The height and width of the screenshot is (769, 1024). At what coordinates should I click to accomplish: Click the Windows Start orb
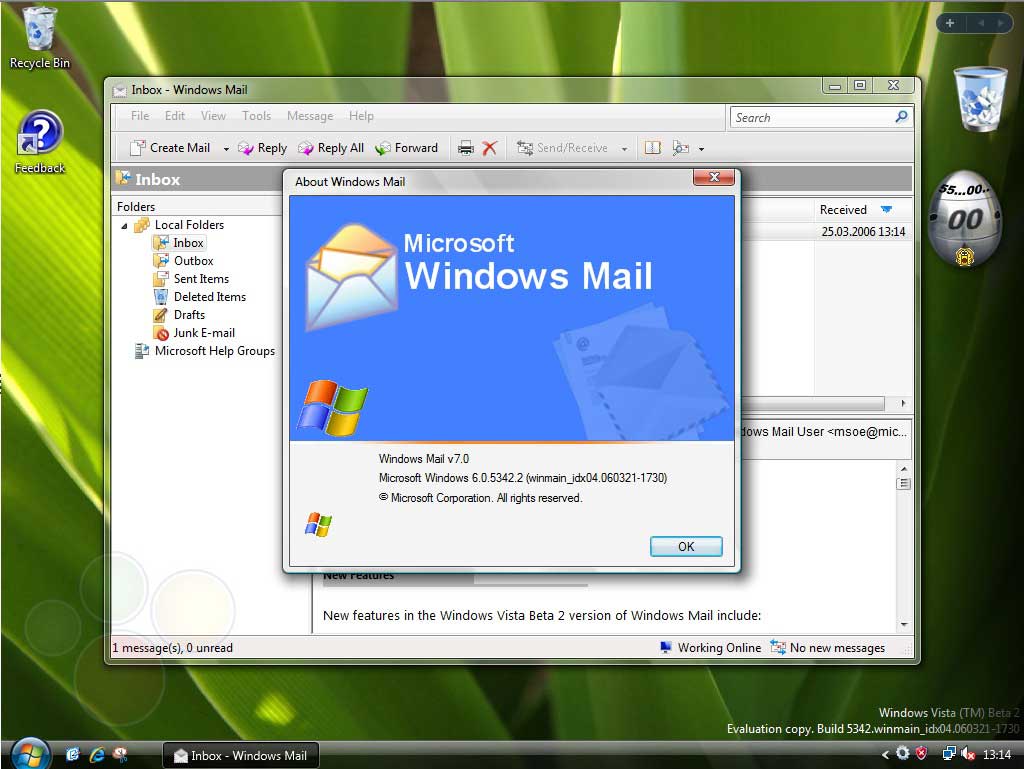pos(30,753)
